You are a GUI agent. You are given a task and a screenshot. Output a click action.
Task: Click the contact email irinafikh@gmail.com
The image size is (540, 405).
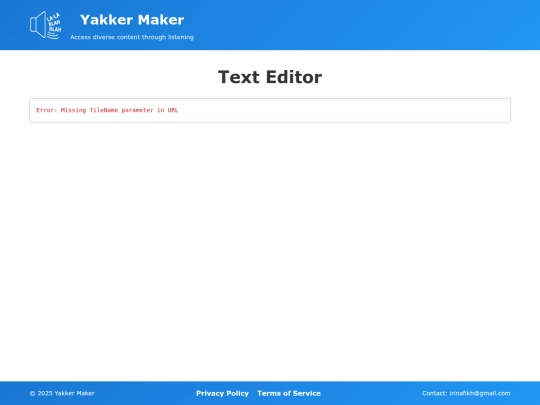tap(480, 393)
